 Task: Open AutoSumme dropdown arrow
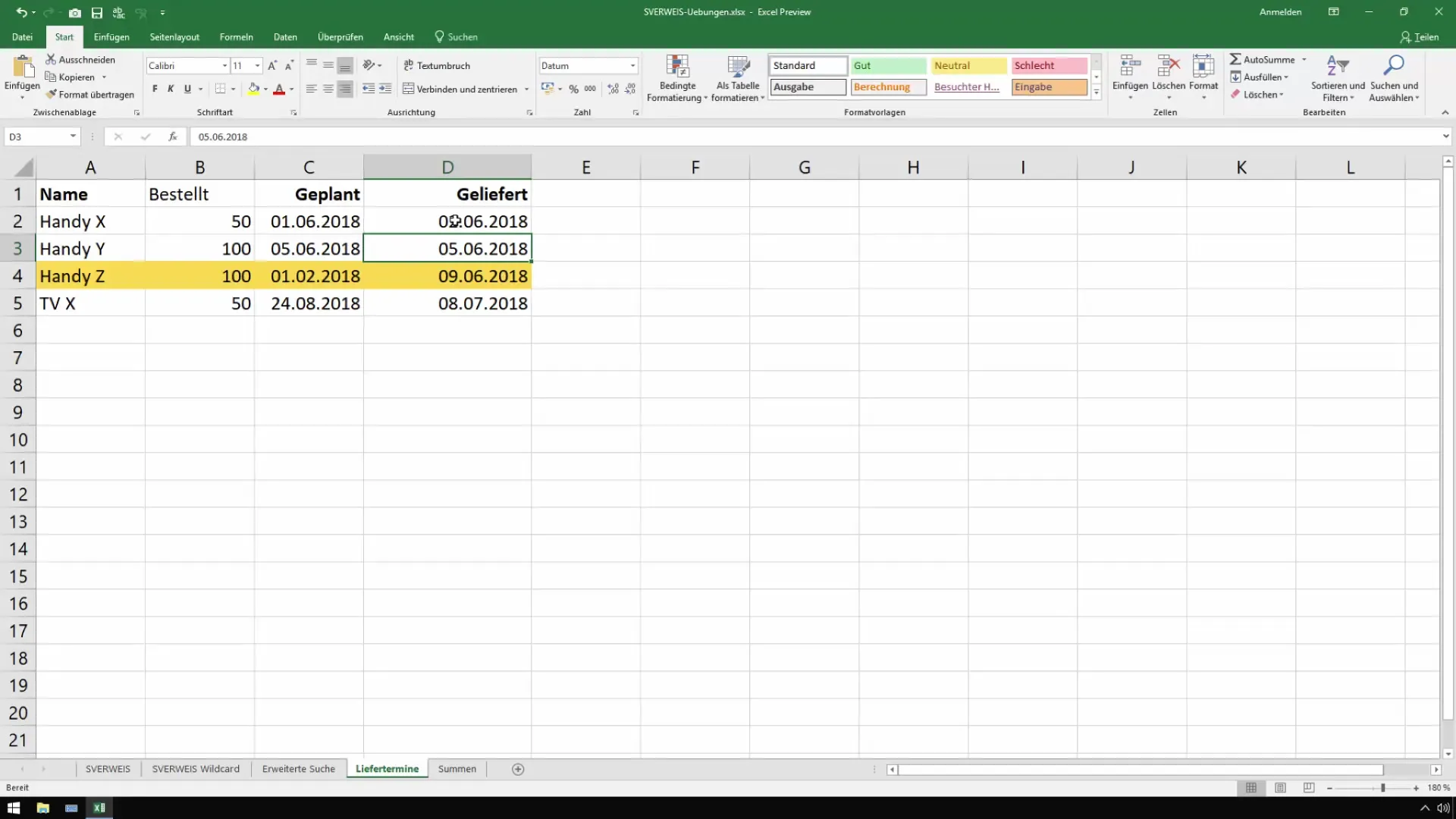[x=1304, y=59]
